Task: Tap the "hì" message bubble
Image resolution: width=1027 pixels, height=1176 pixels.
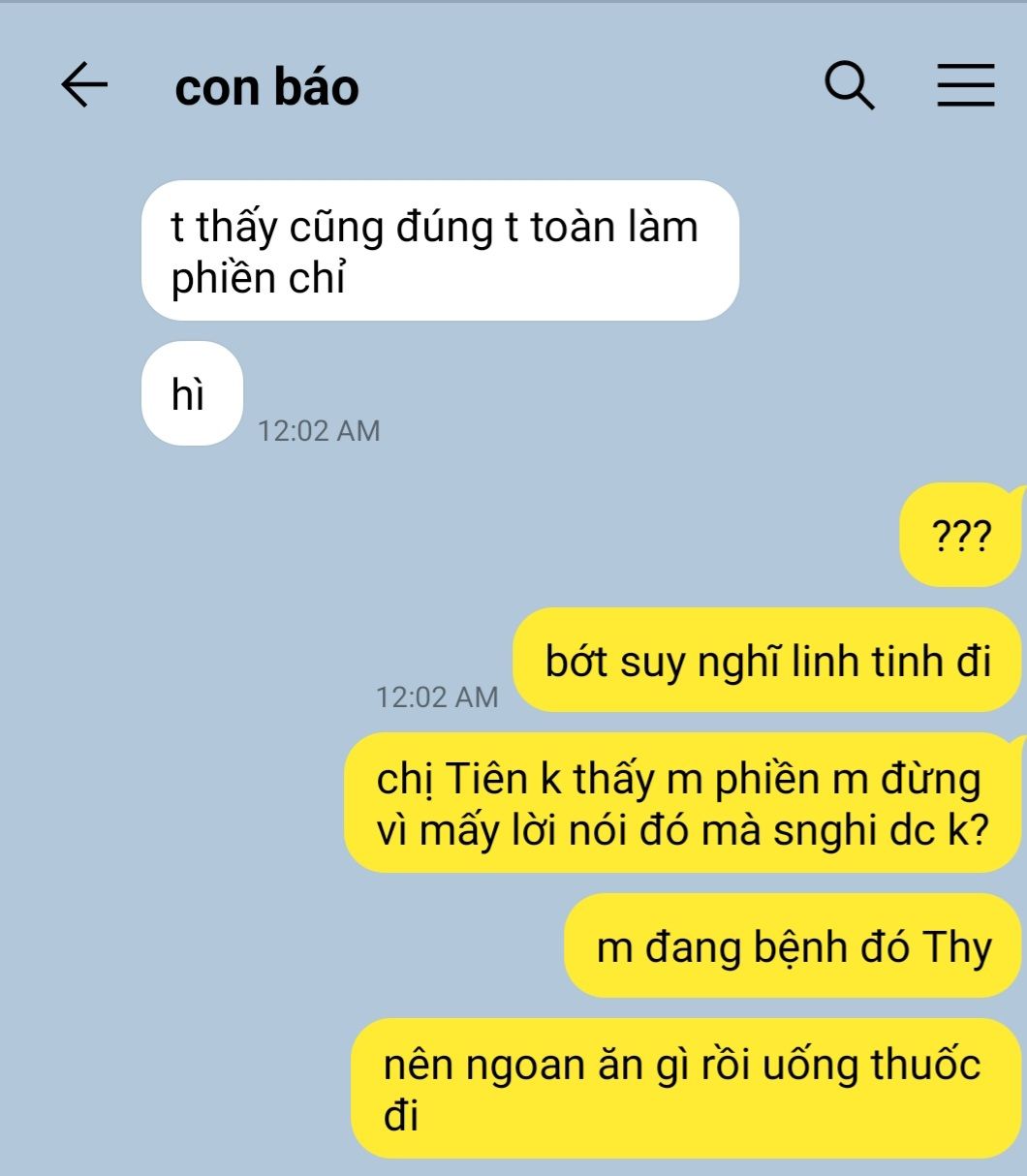Action: [x=191, y=393]
